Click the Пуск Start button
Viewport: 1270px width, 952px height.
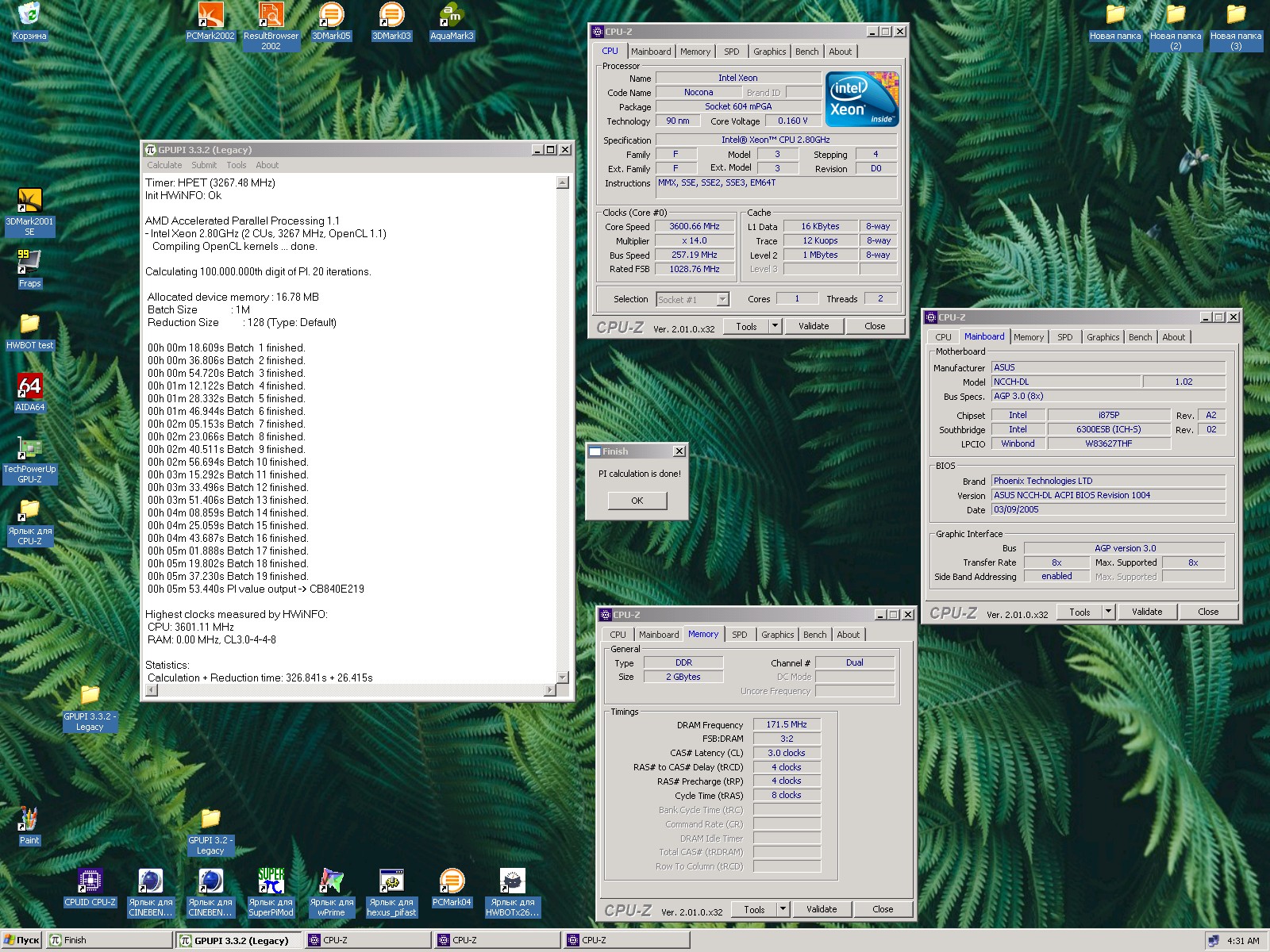[x=21, y=940]
